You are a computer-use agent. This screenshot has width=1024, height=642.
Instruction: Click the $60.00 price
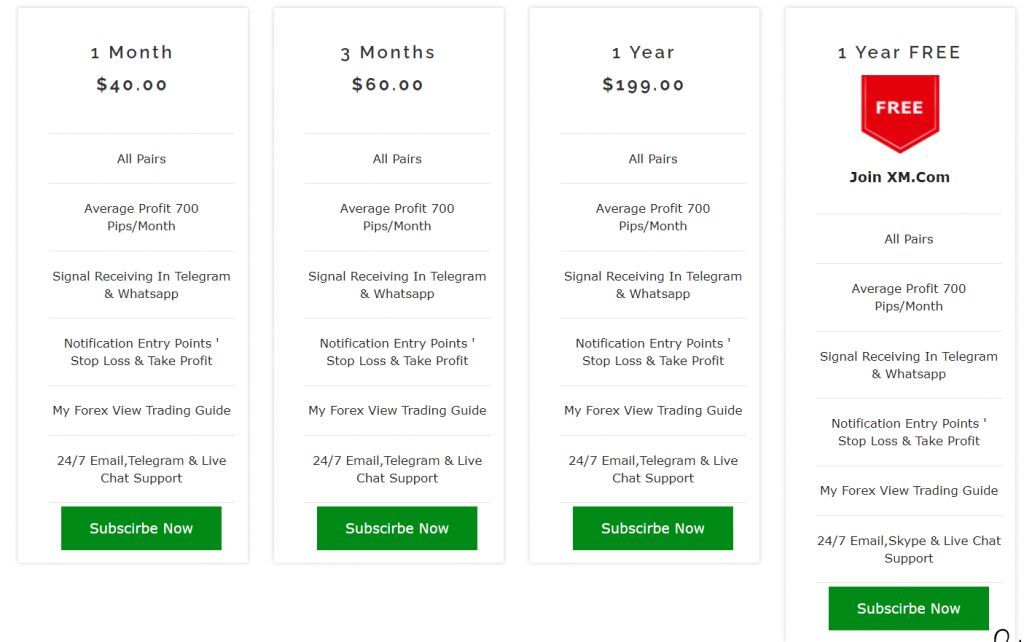pos(388,85)
